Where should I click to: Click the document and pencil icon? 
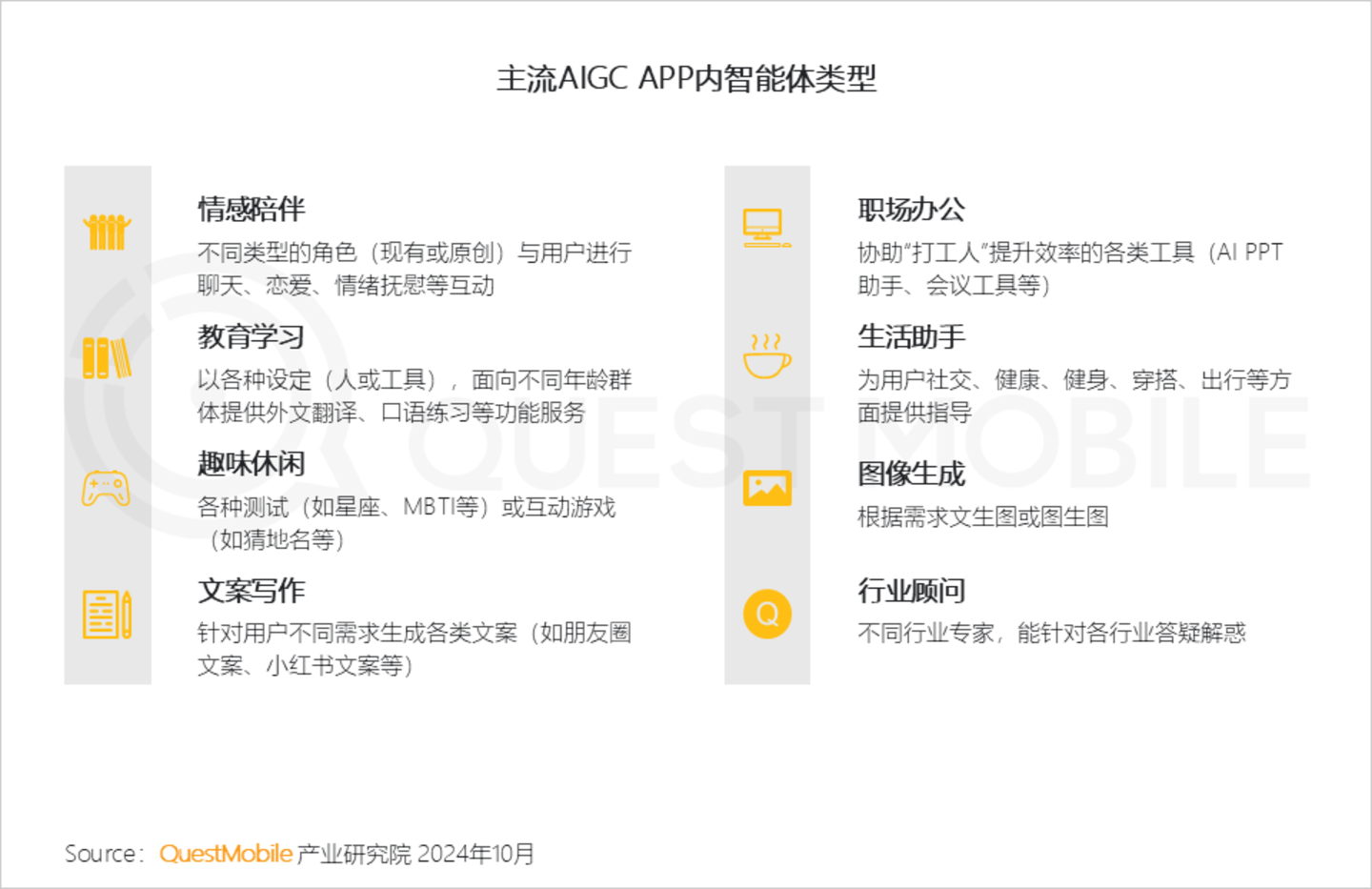[107, 615]
